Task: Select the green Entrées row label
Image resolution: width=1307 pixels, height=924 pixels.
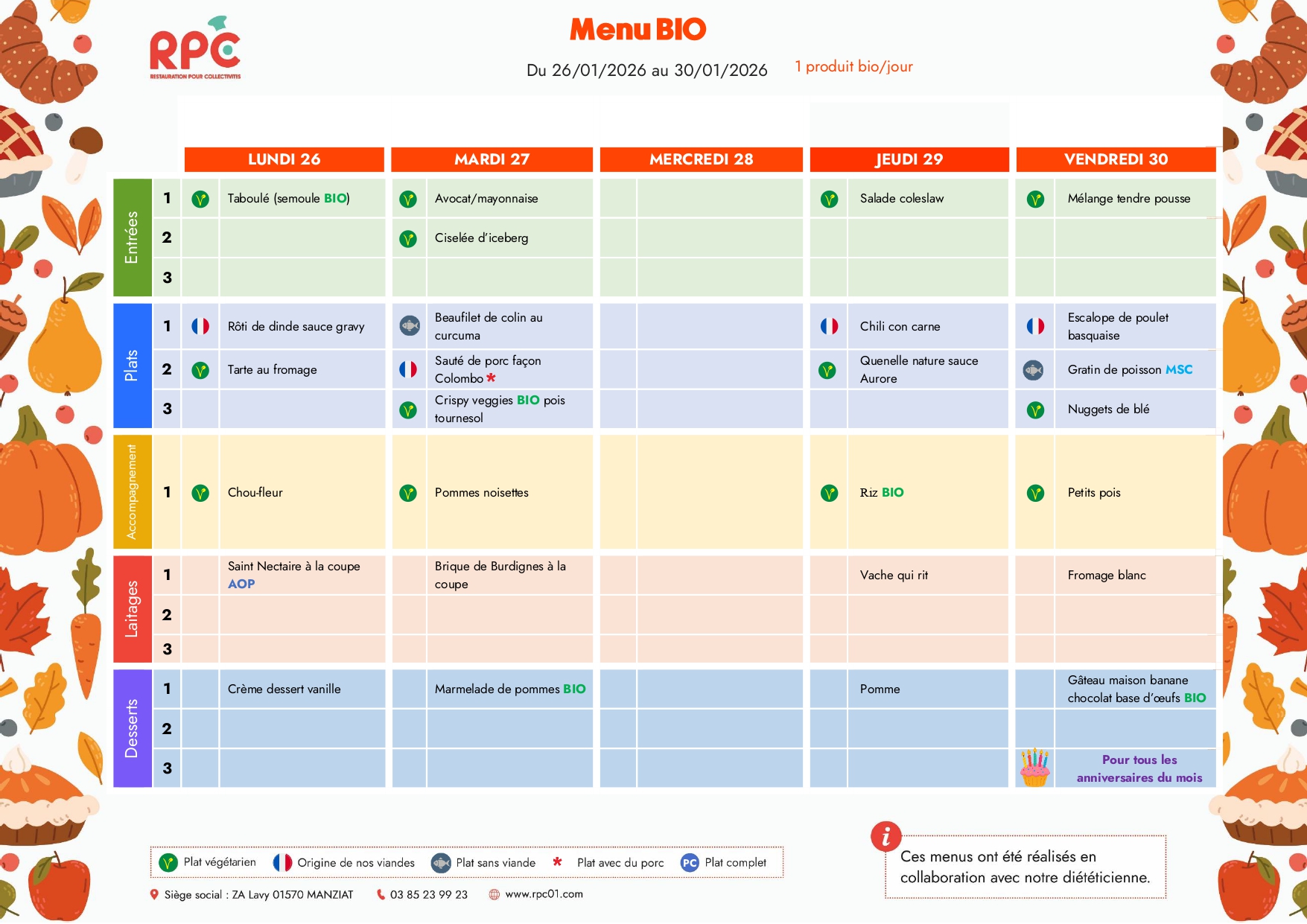Action: [x=132, y=238]
